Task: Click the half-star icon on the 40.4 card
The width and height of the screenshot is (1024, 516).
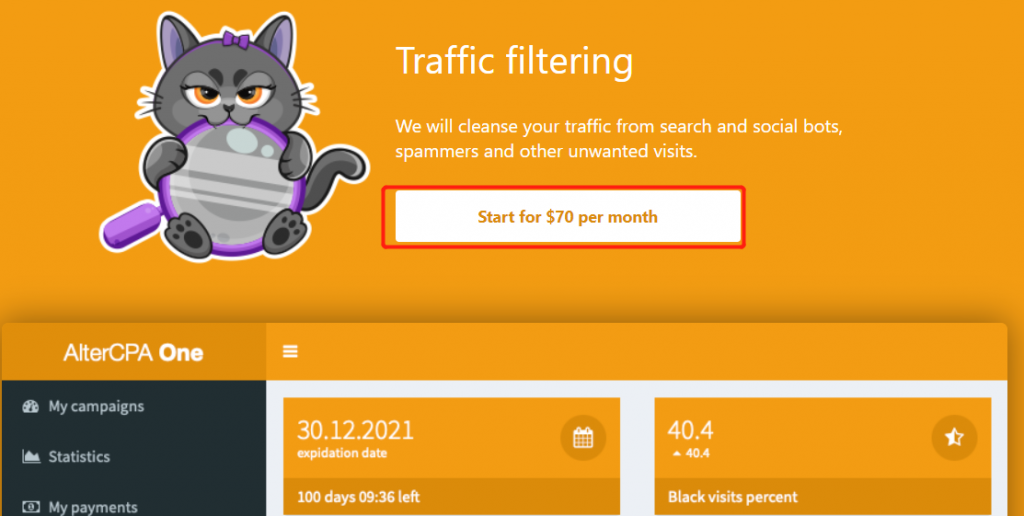Action: pyautogui.click(x=954, y=438)
